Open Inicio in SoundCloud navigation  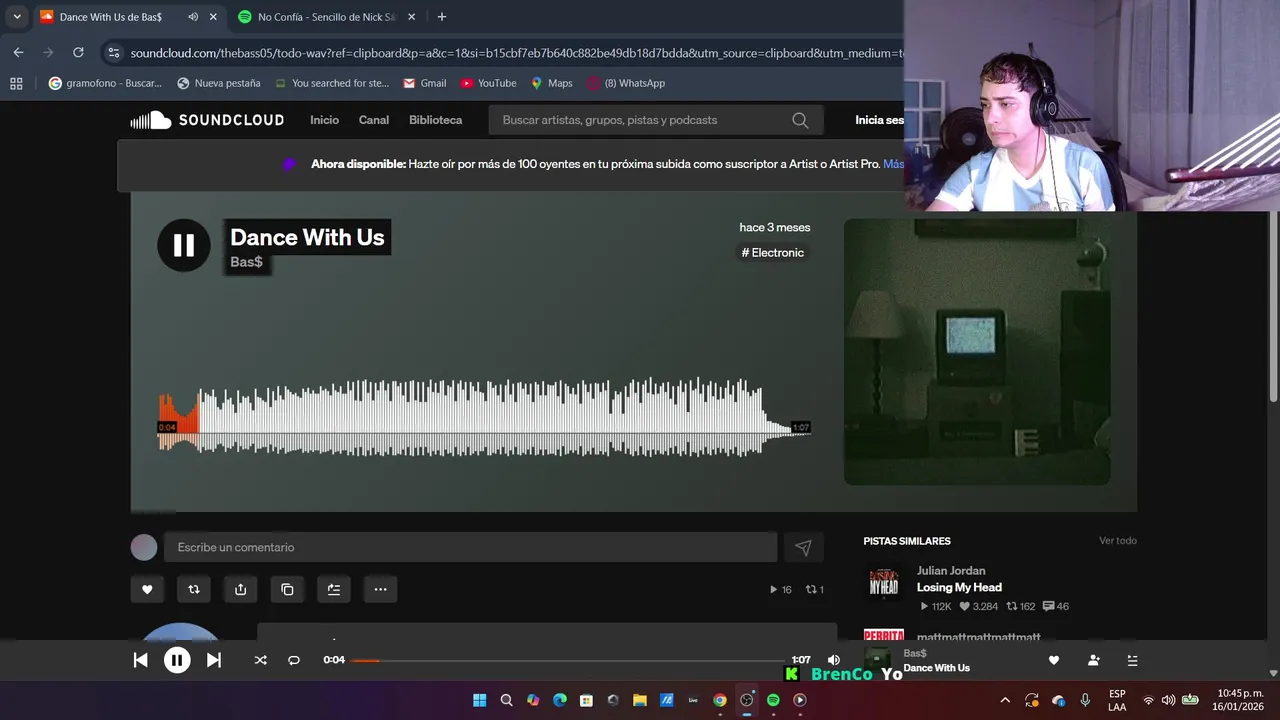click(x=324, y=120)
